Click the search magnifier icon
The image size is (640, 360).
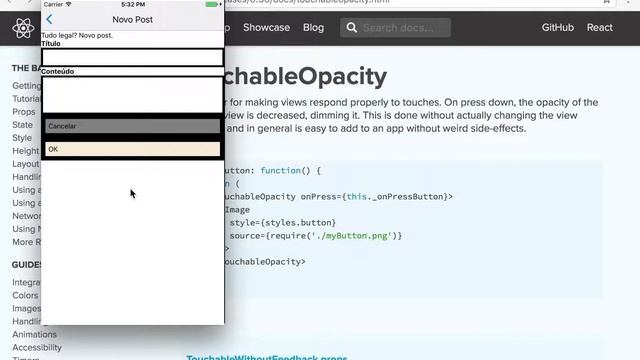351,28
